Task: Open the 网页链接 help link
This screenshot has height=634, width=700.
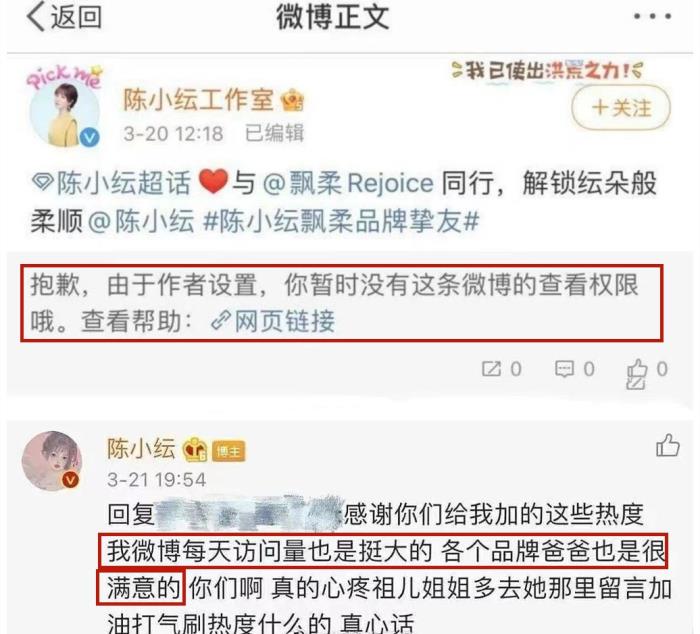Action: (x=272, y=321)
